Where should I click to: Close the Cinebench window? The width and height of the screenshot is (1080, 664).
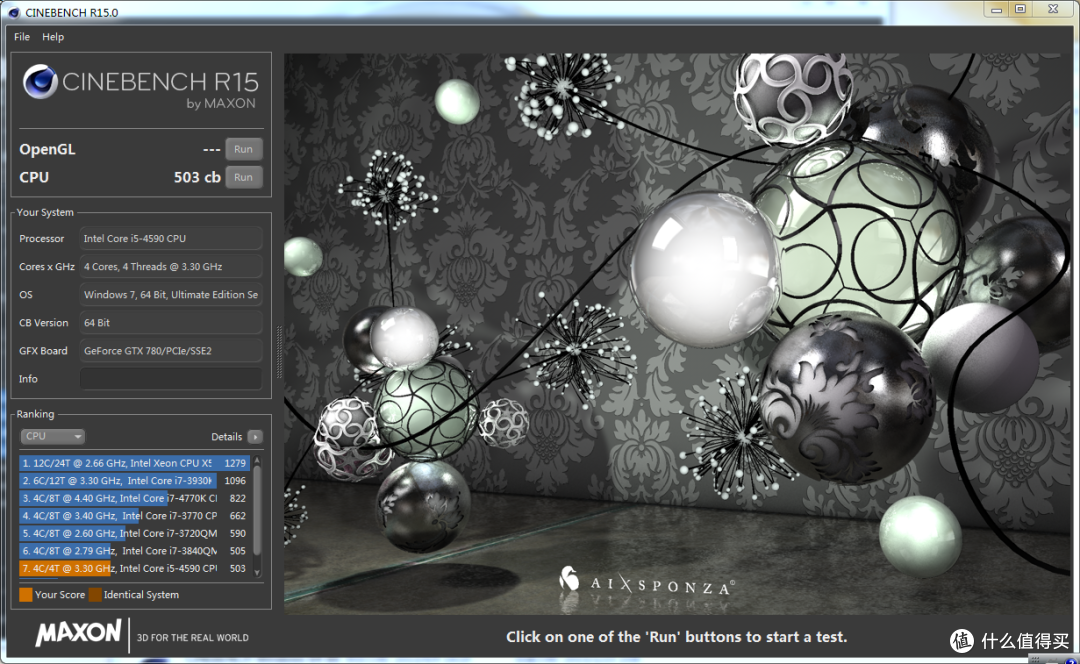pos(1053,10)
